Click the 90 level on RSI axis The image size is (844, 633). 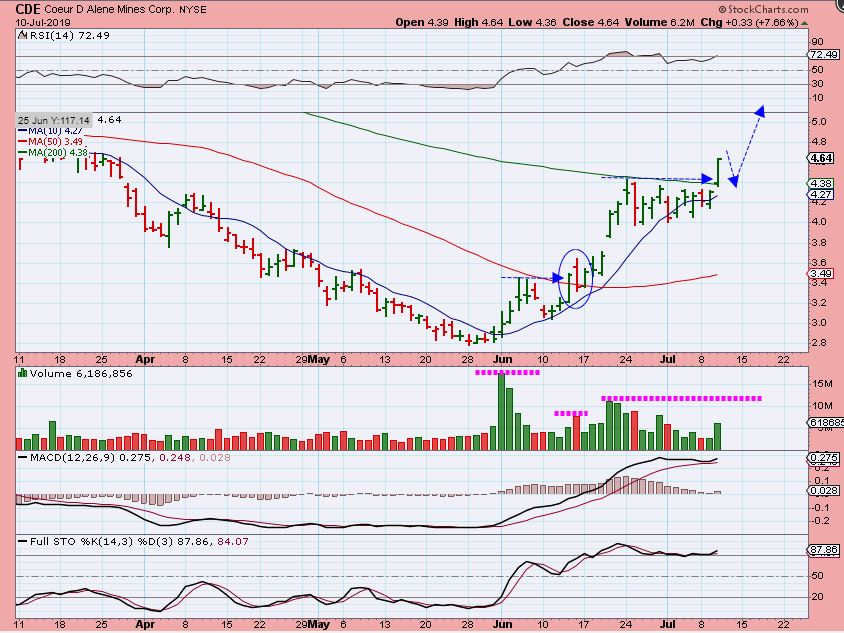click(x=818, y=42)
